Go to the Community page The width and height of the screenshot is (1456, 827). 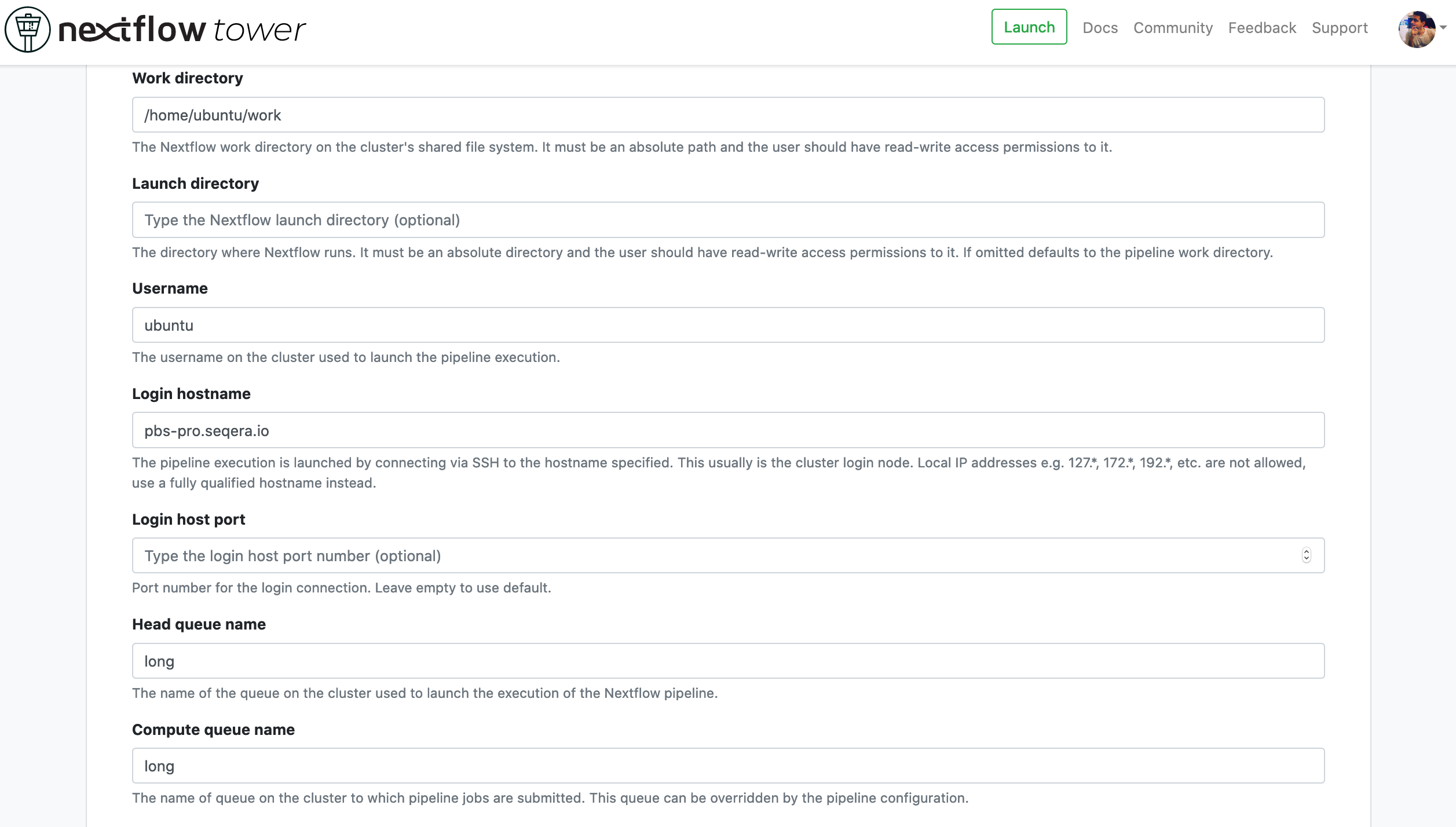pyautogui.click(x=1173, y=28)
